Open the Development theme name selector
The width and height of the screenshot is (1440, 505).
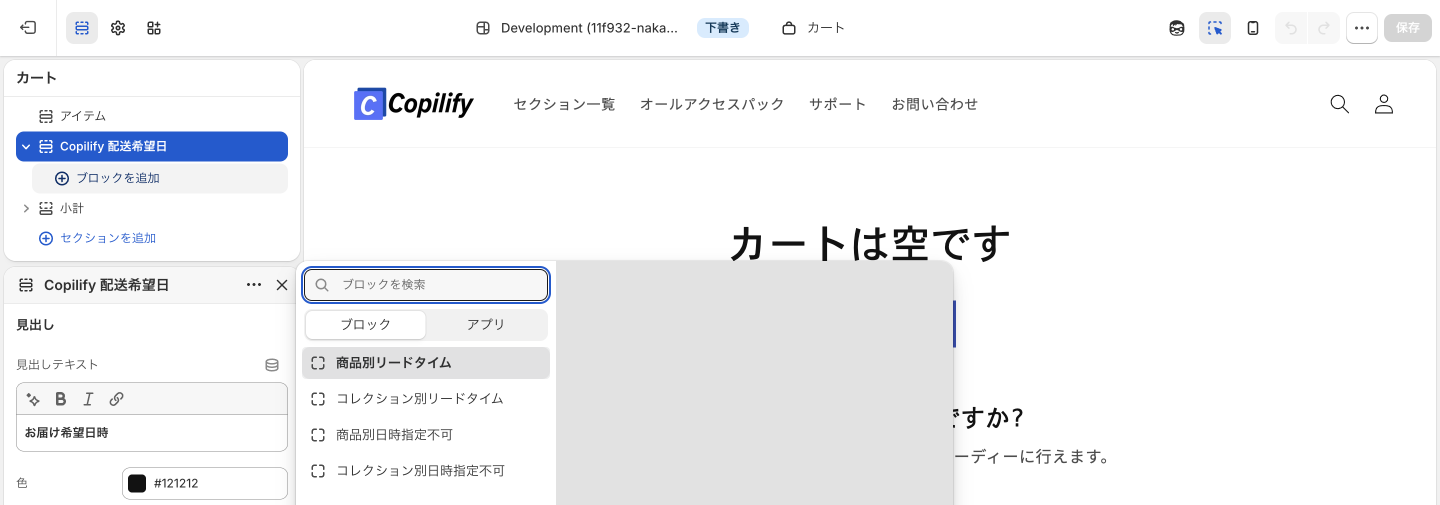(x=589, y=28)
